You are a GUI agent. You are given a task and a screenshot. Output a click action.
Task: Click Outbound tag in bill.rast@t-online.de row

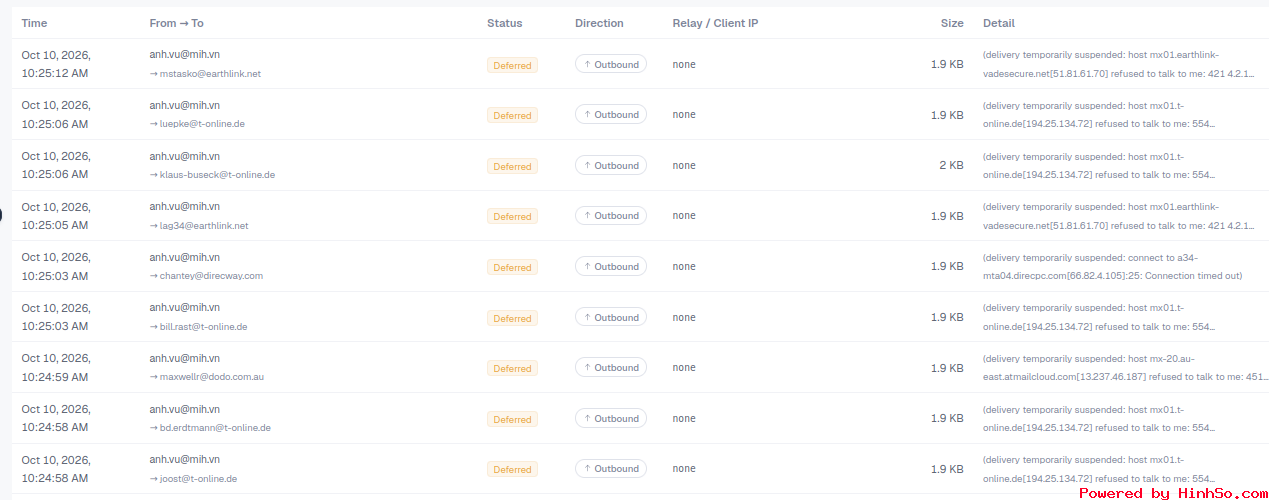(x=611, y=317)
